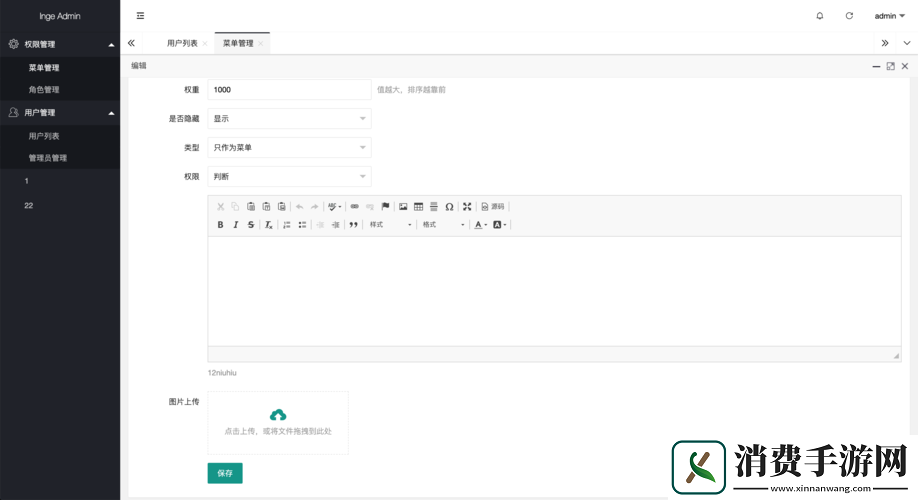The image size is (918, 500).
Task: Open 角色管理 in the sidebar menu
Action: (44, 90)
